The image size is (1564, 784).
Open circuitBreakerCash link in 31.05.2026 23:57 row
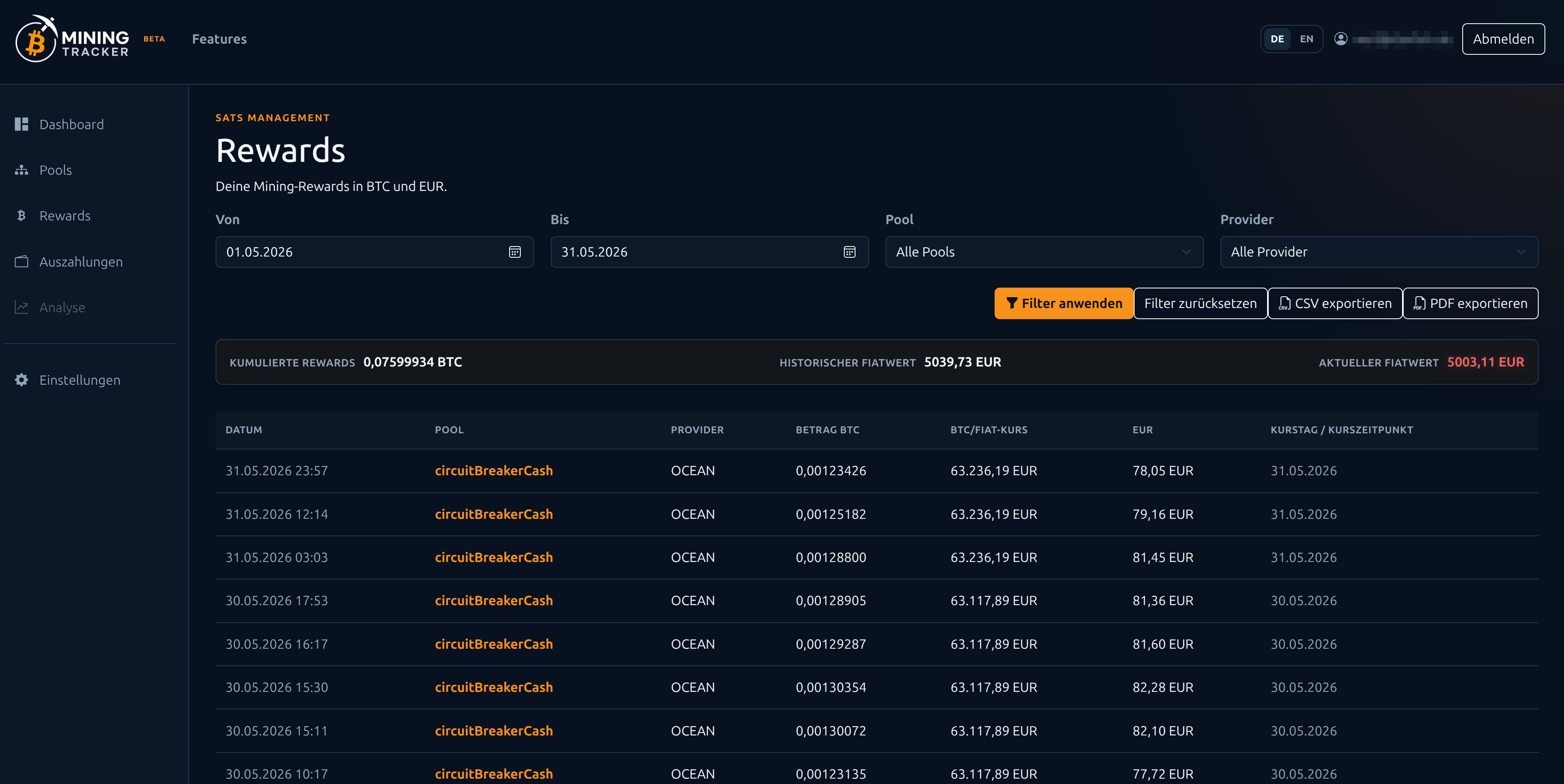coord(494,471)
